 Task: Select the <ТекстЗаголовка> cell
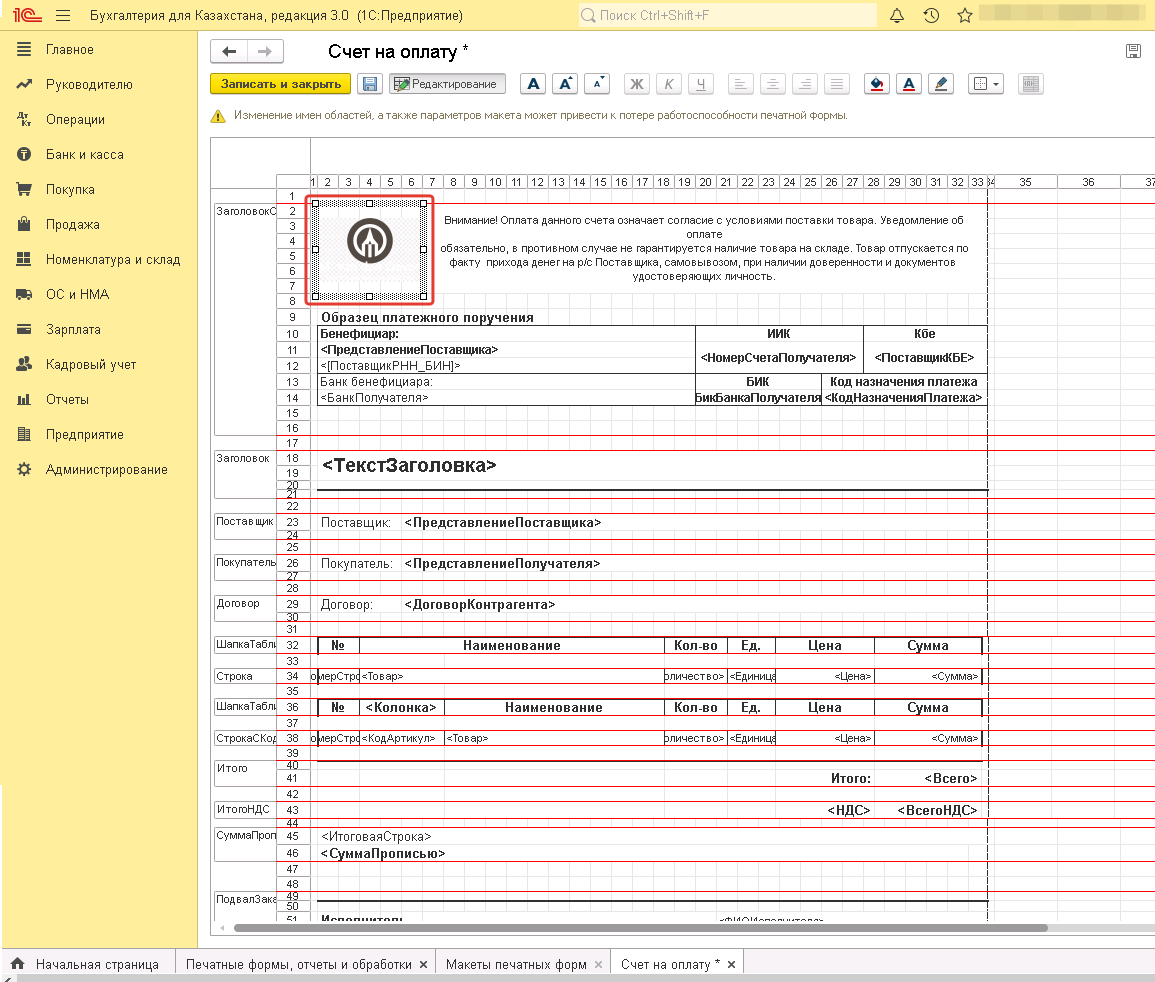(410, 466)
